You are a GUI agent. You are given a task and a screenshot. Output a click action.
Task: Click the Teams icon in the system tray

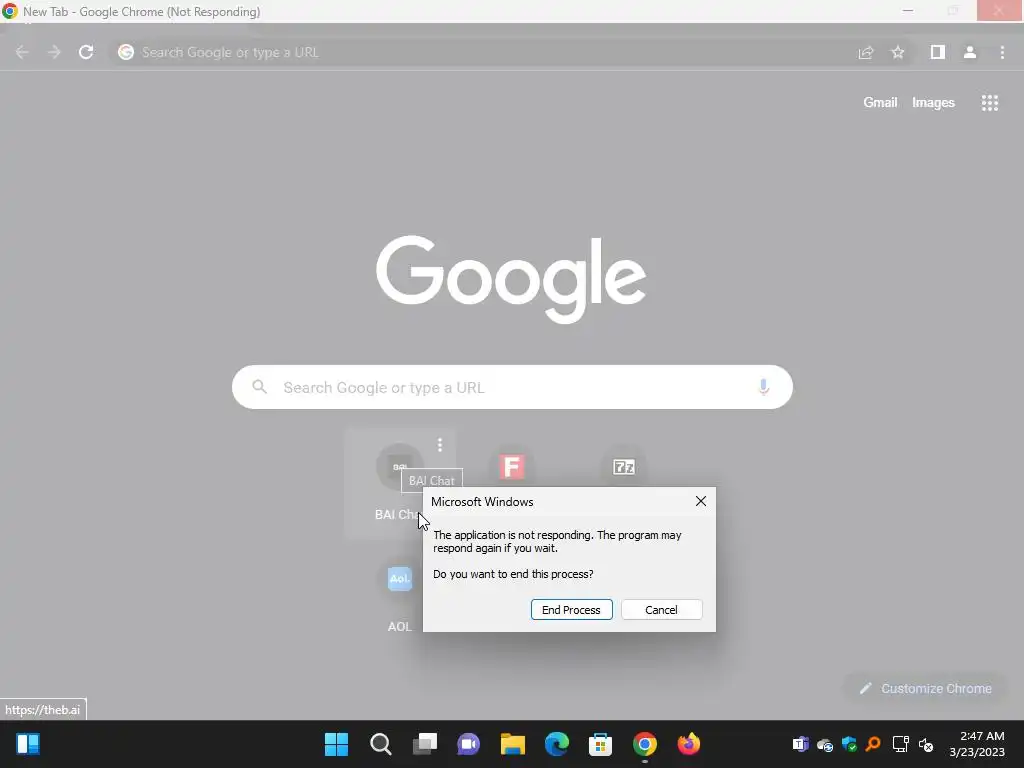click(800, 744)
